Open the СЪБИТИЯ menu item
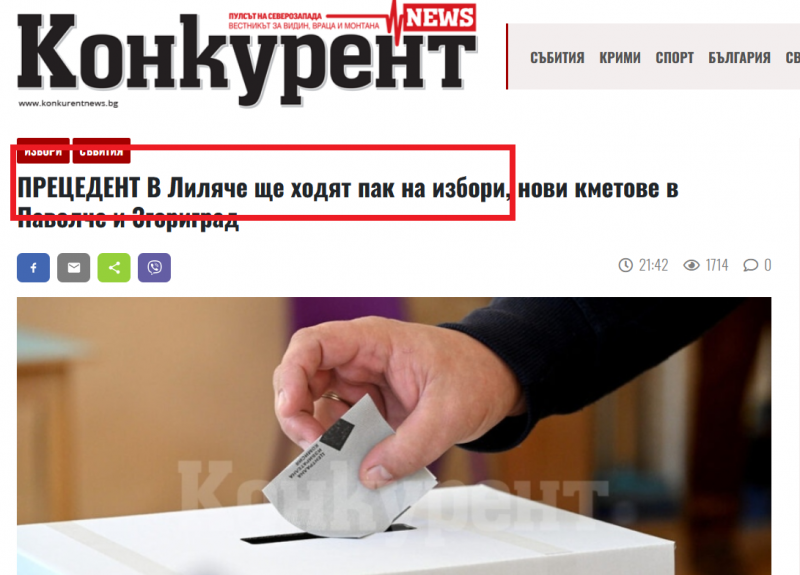800x575 pixels. [x=557, y=58]
